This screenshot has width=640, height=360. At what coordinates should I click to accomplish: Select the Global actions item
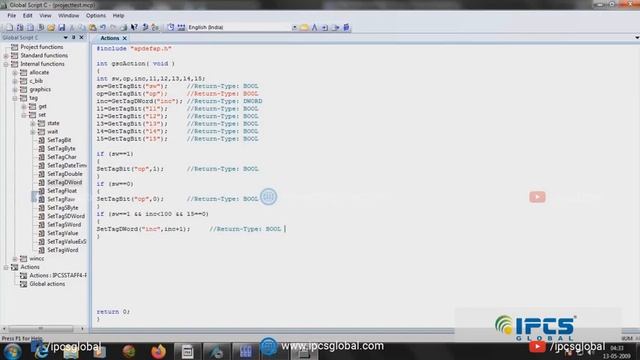tap(47, 284)
